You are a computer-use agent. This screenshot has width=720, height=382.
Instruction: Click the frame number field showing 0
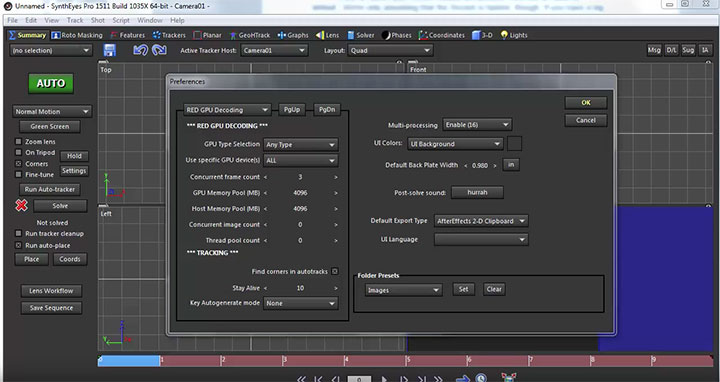tap(359, 379)
